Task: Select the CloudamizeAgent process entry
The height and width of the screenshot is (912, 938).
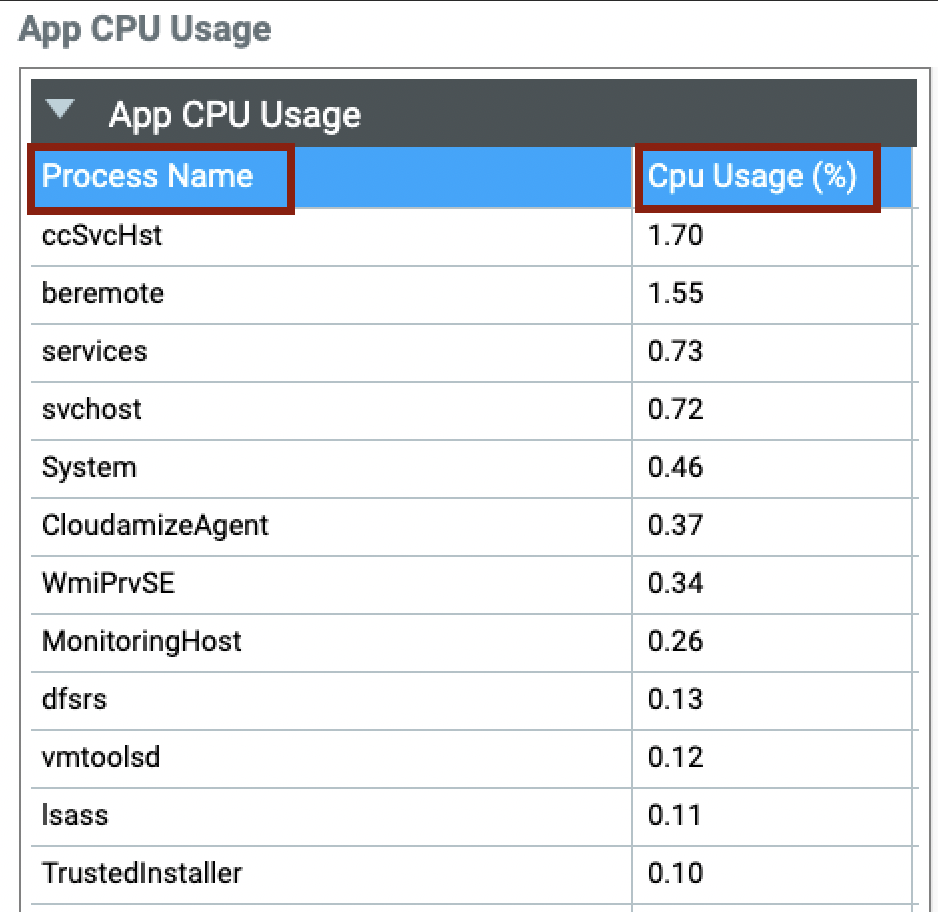Action: [x=155, y=526]
